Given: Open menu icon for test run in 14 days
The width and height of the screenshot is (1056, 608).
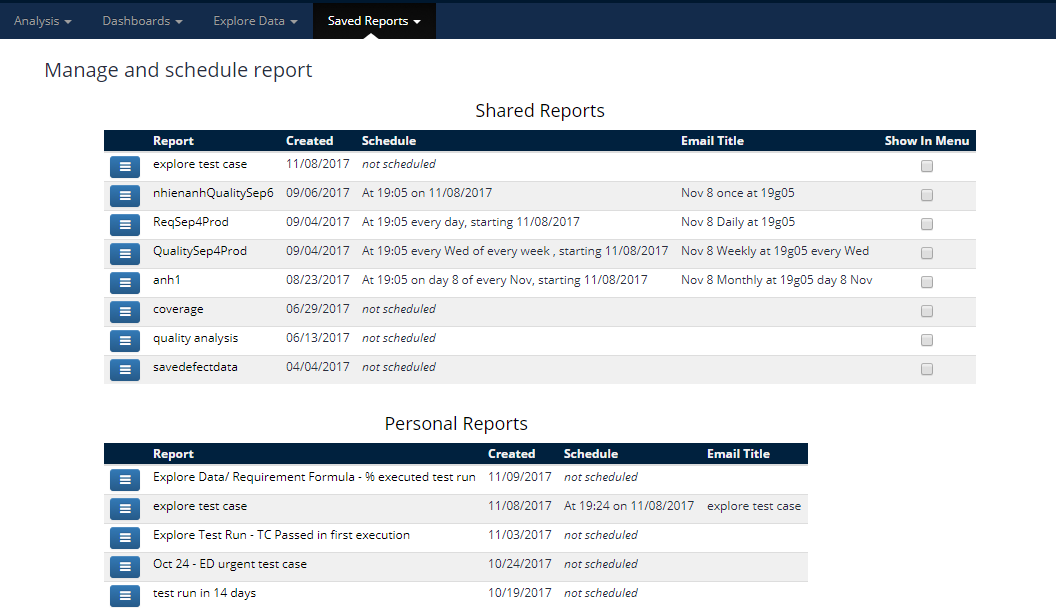Looking at the screenshot, I should (124, 595).
